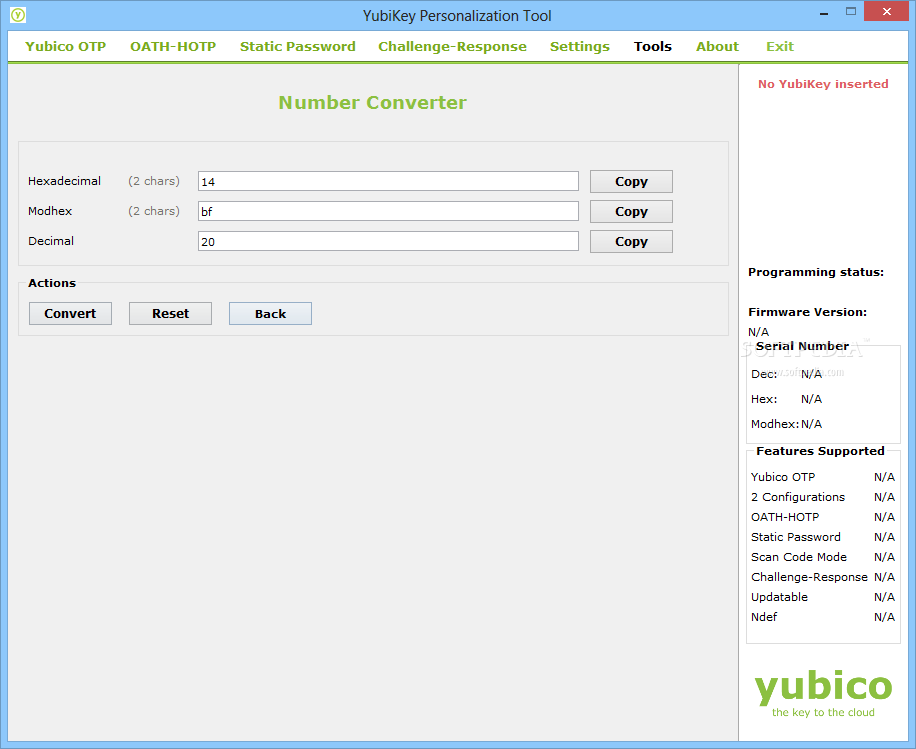Click the 'Hexadecimal' field label
The height and width of the screenshot is (749, 916).
tap(64, 181)
